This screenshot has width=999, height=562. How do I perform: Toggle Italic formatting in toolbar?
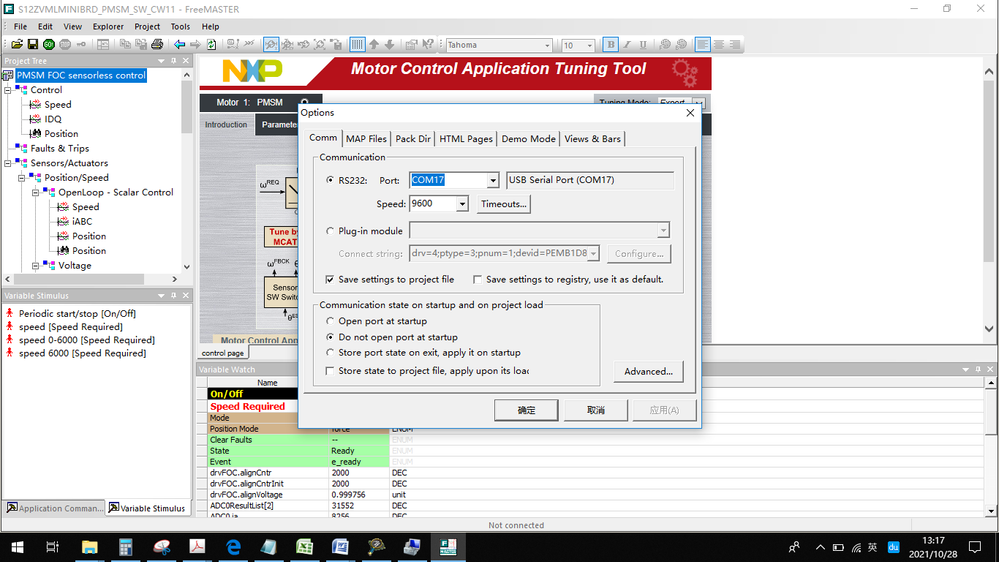[627, 45]
